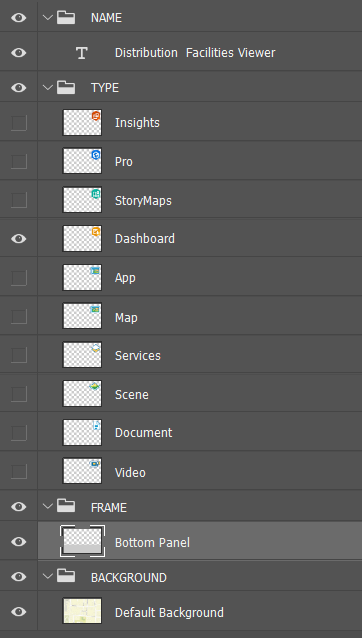Select the Insights layer thumbnail
Image resolution: width=362 pixels, height=638 pixels.
click(82, 122)
